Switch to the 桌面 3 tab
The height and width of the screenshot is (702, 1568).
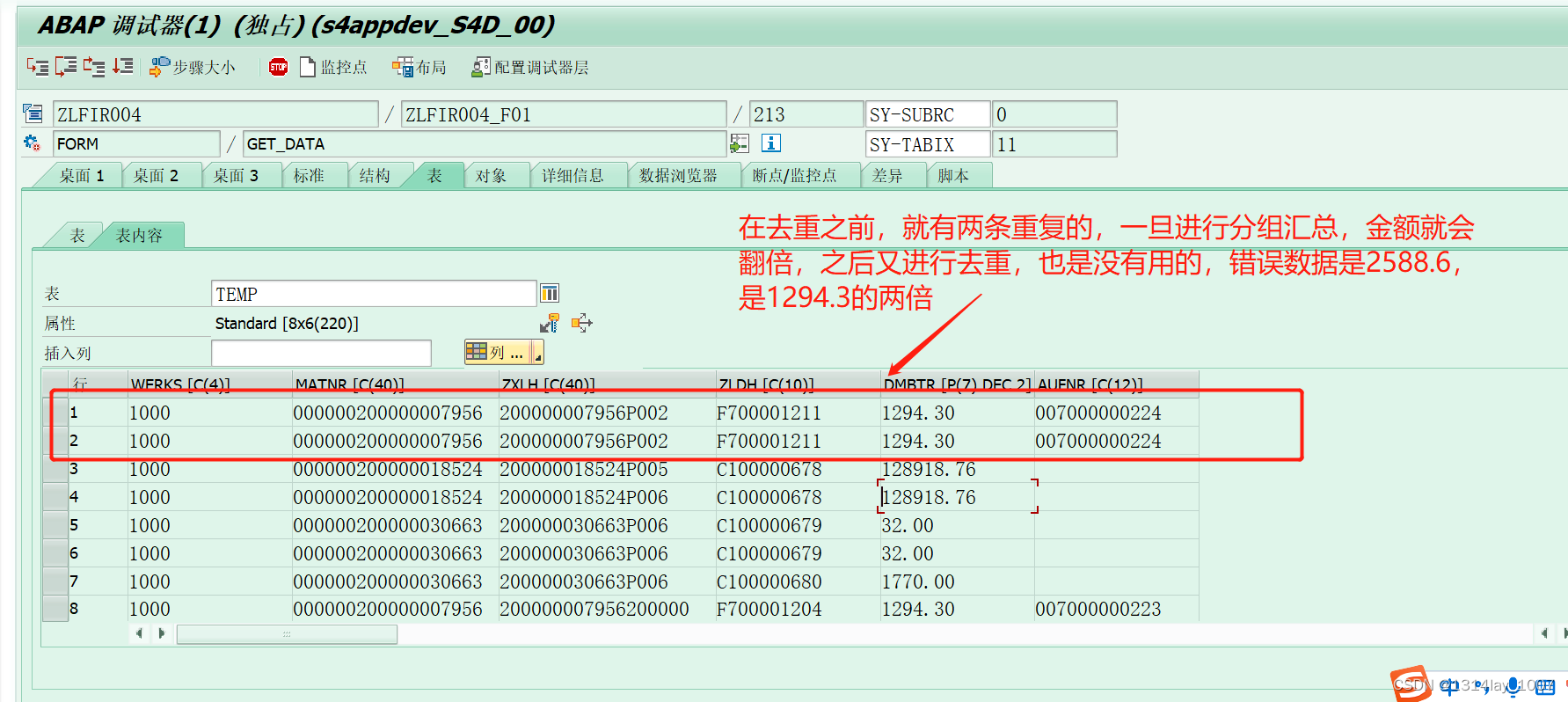[x=236, y=176]
